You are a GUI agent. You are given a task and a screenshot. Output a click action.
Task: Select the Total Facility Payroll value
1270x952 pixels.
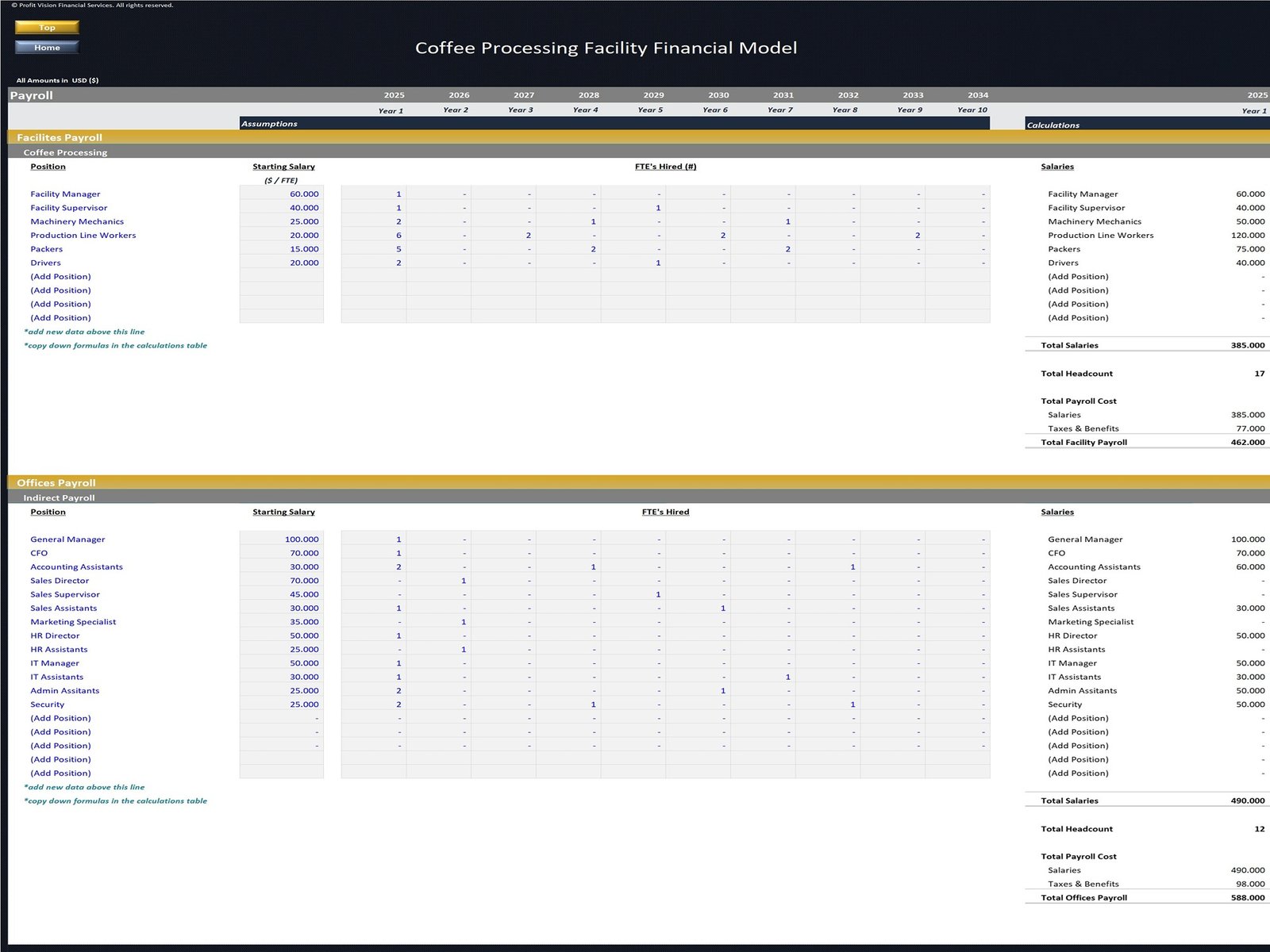pyautogui.click(x=1247, y=443)
